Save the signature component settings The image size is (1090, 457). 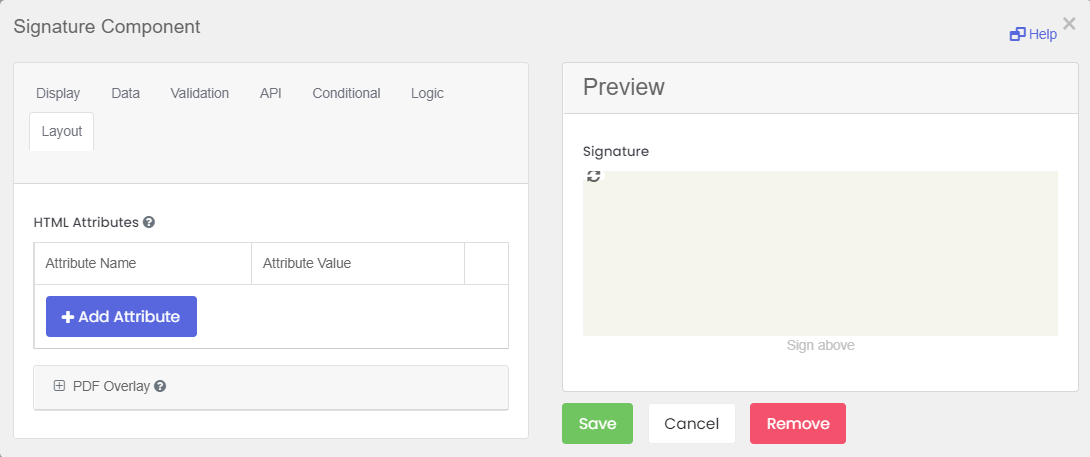pyautogui.click(x=598, y=424)
